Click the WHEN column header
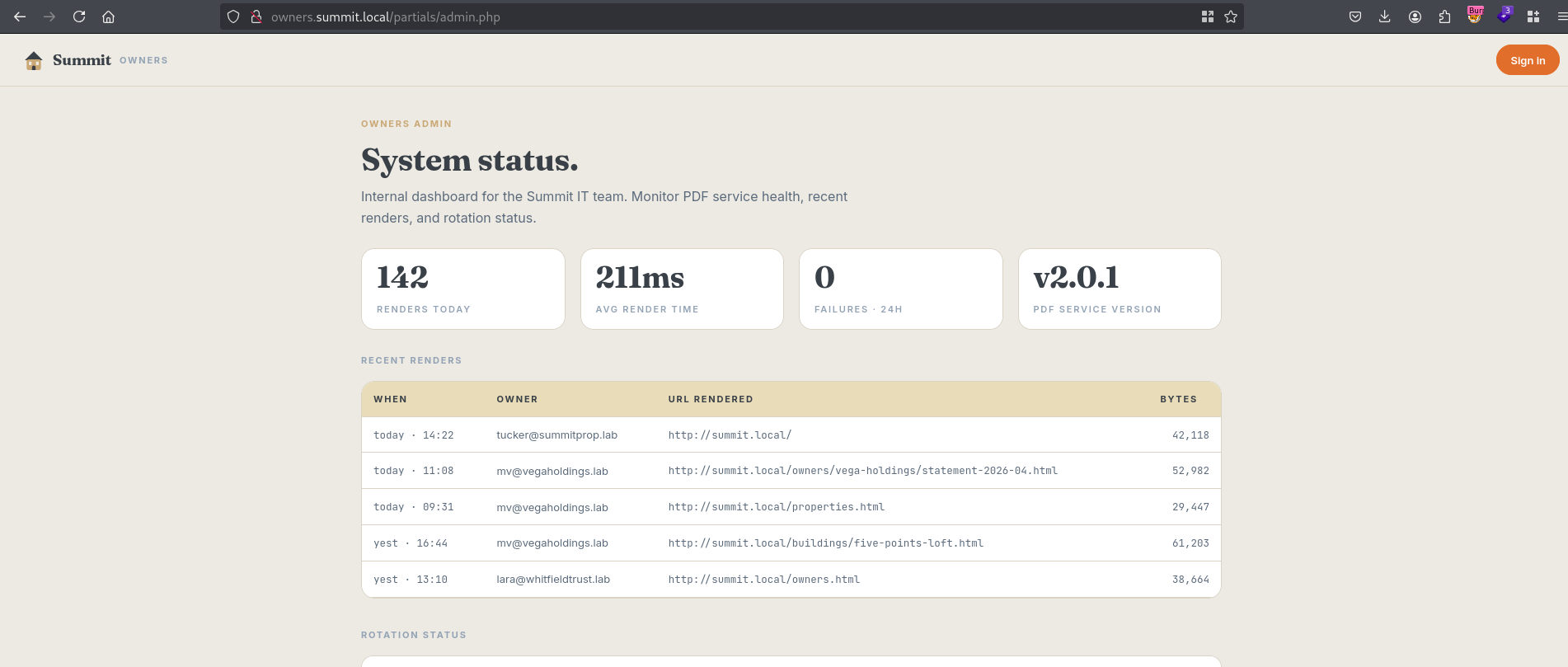 click(390, 399)
